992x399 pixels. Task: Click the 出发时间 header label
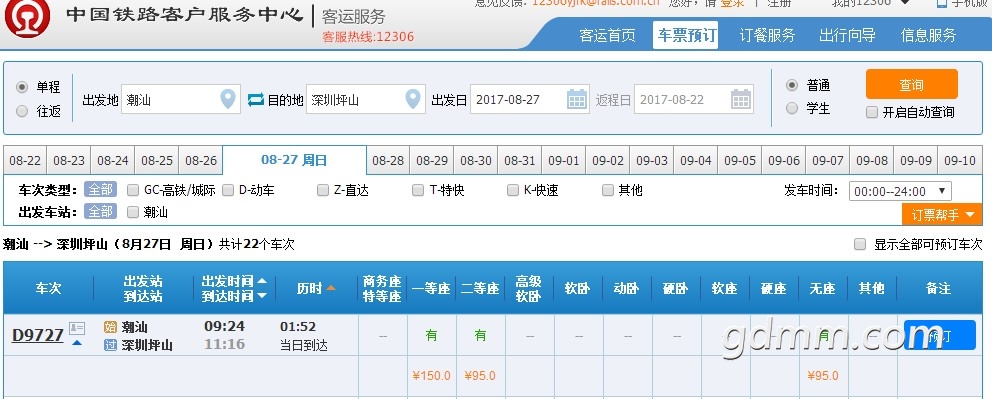[228, 281]
